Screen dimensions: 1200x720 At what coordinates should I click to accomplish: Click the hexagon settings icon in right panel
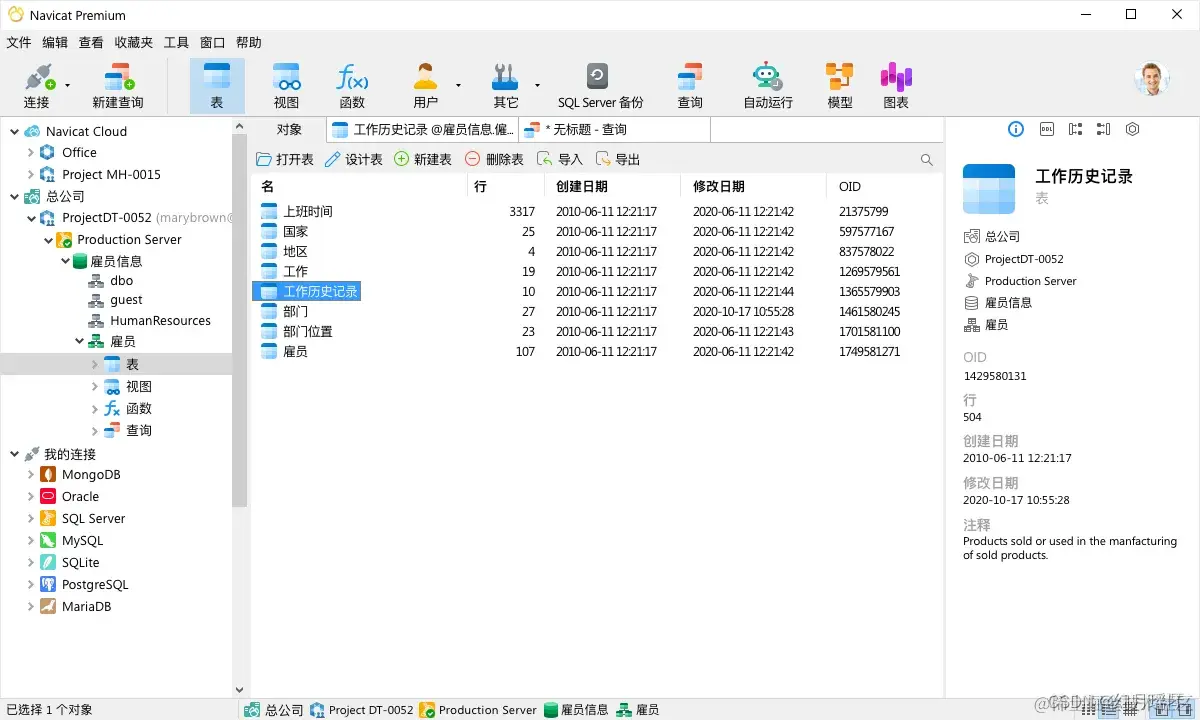click(1133, 129)
